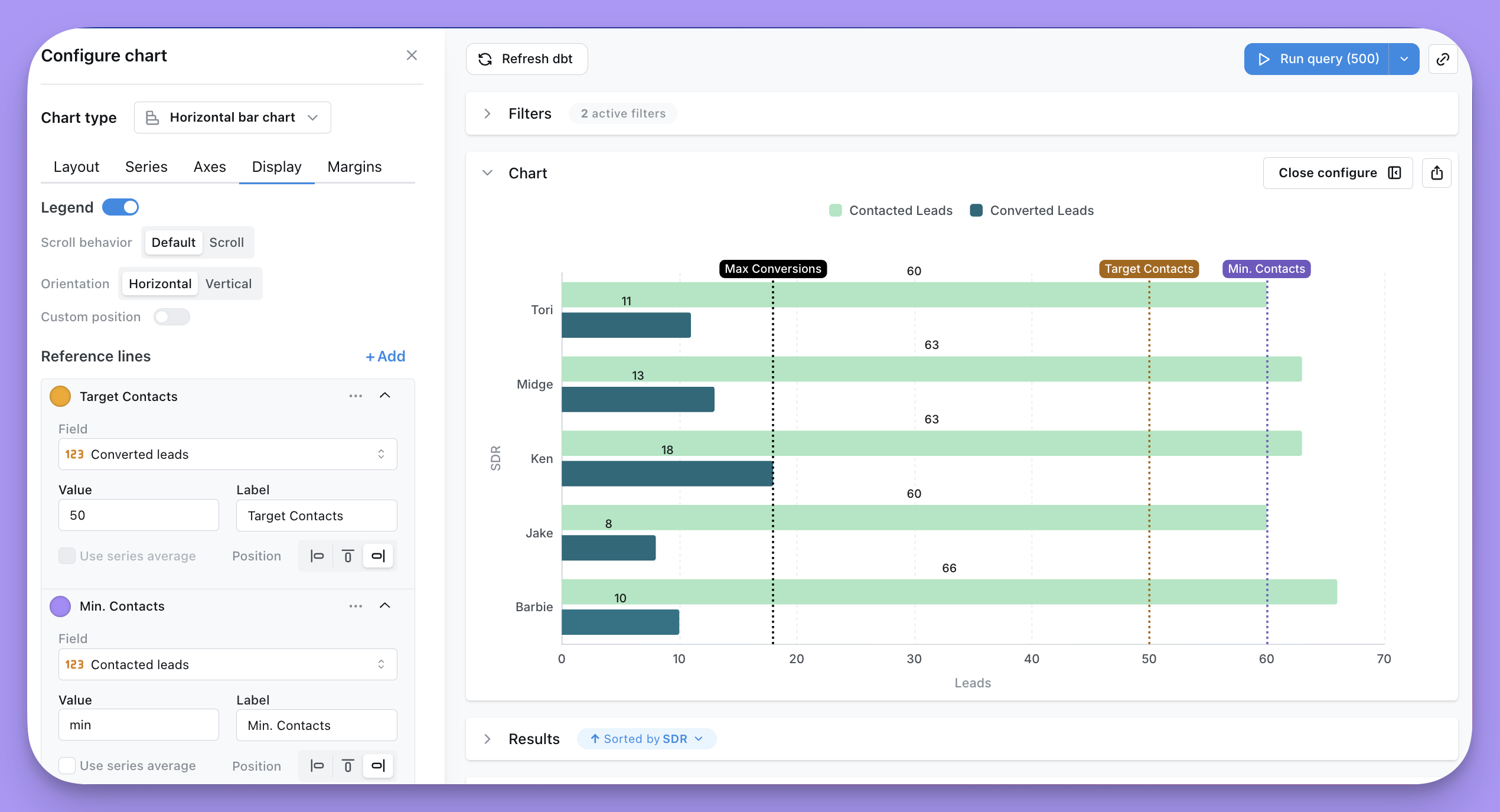
Task: Click the 2 active filters badge
Action: (x=623, y=113)
